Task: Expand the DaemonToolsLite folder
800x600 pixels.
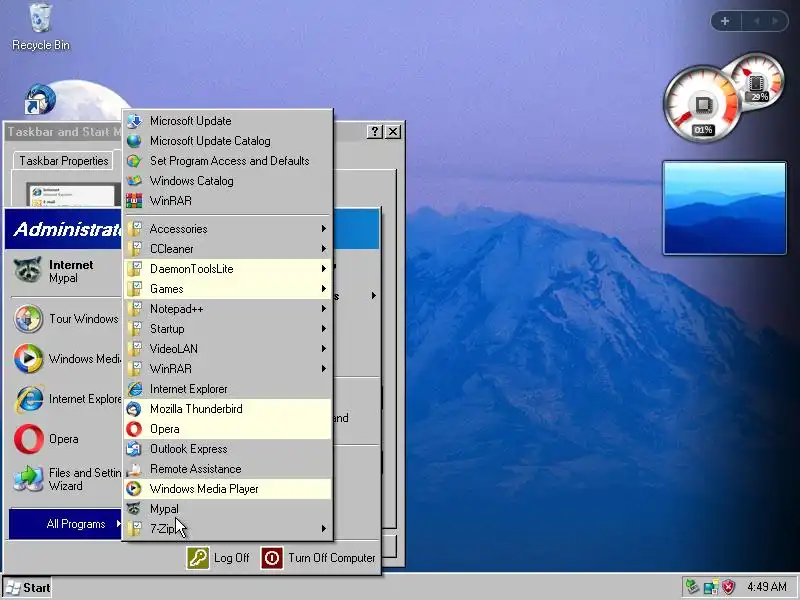Action: tap(227, 269)
